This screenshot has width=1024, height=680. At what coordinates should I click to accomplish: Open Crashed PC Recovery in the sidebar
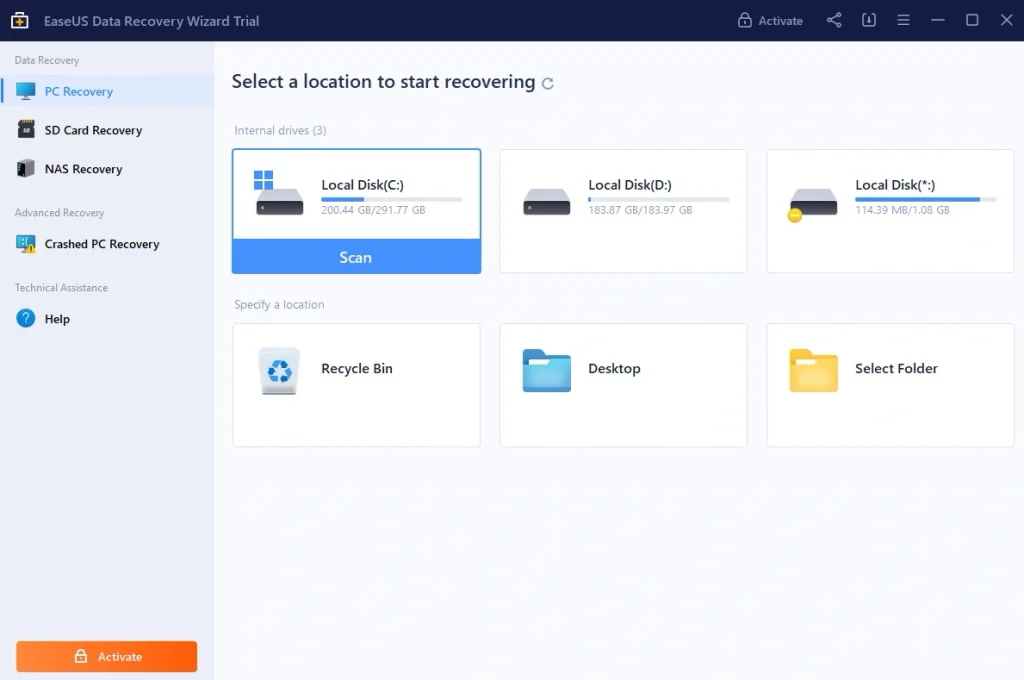click(x=107, y=244)
